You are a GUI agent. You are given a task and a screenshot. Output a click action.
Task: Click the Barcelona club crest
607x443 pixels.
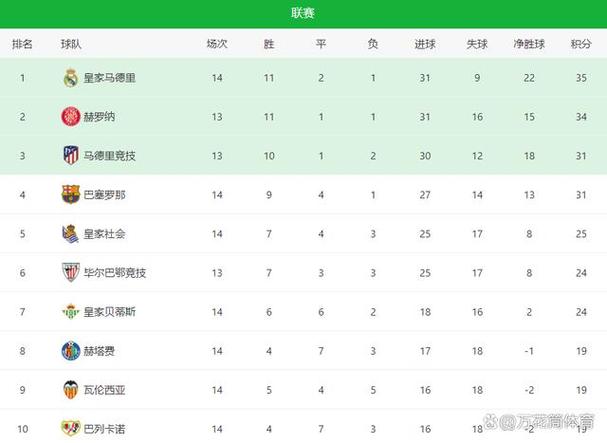(x=71, y=194)
